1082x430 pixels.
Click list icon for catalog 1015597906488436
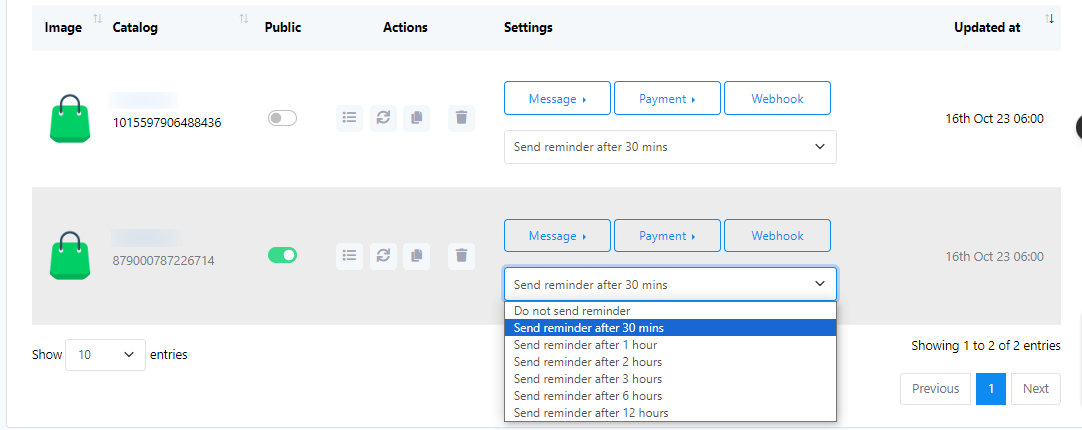point(349,118)
